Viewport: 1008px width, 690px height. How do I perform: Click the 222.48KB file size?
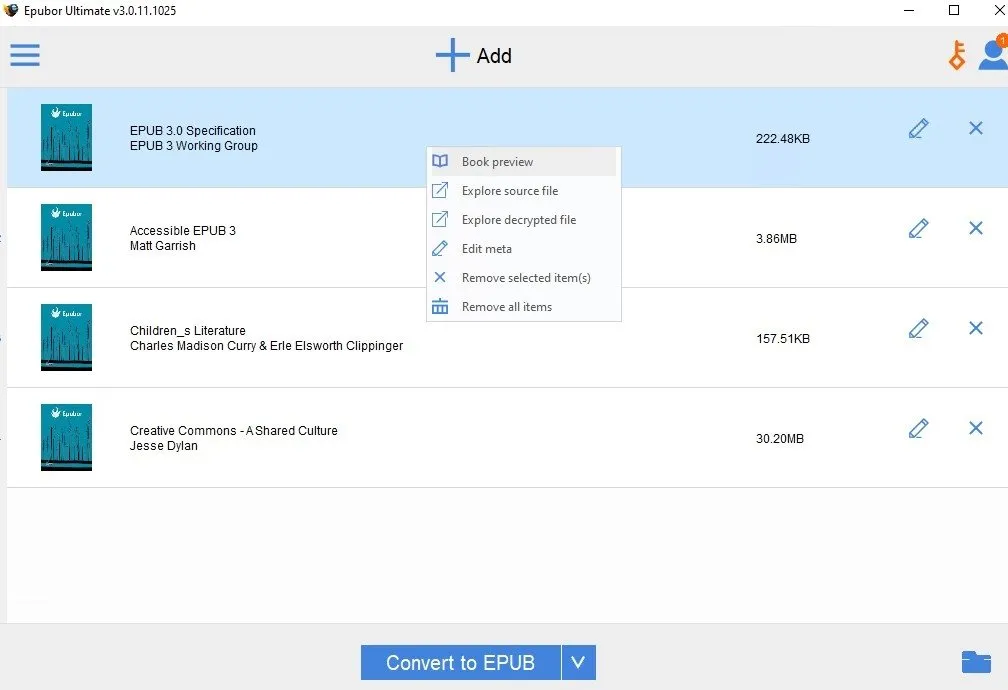[x=782, y=139]
